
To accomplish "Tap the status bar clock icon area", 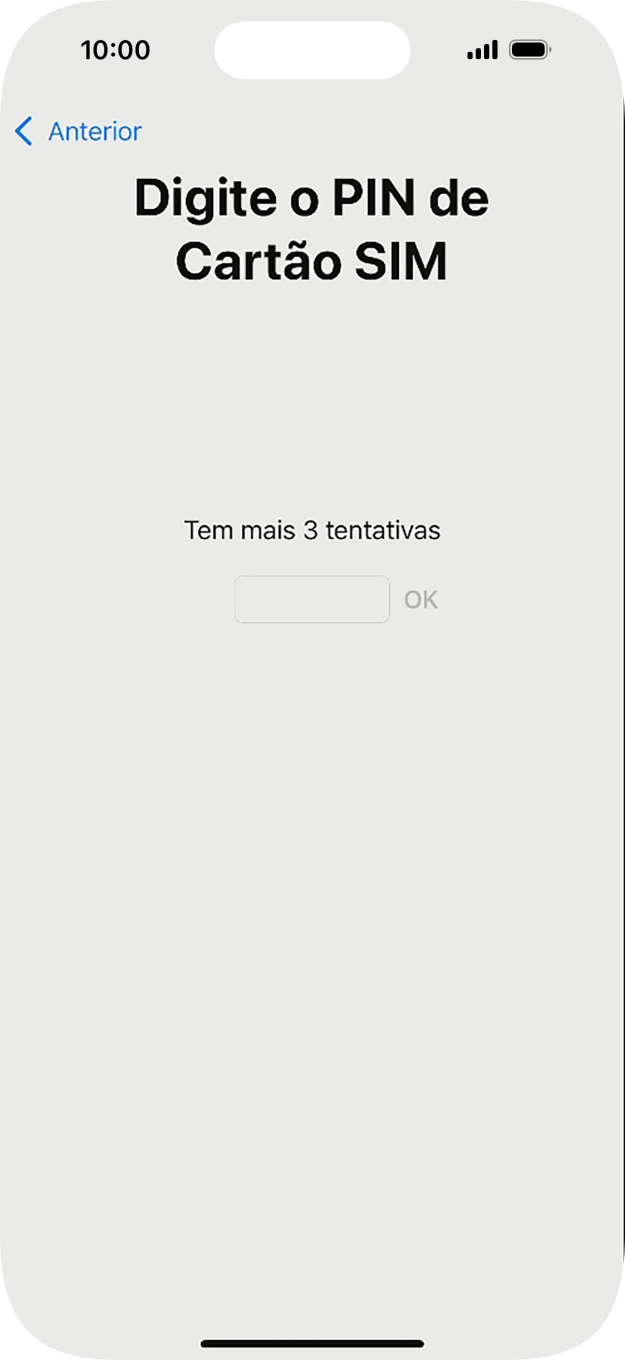I will tap(116, 50).
